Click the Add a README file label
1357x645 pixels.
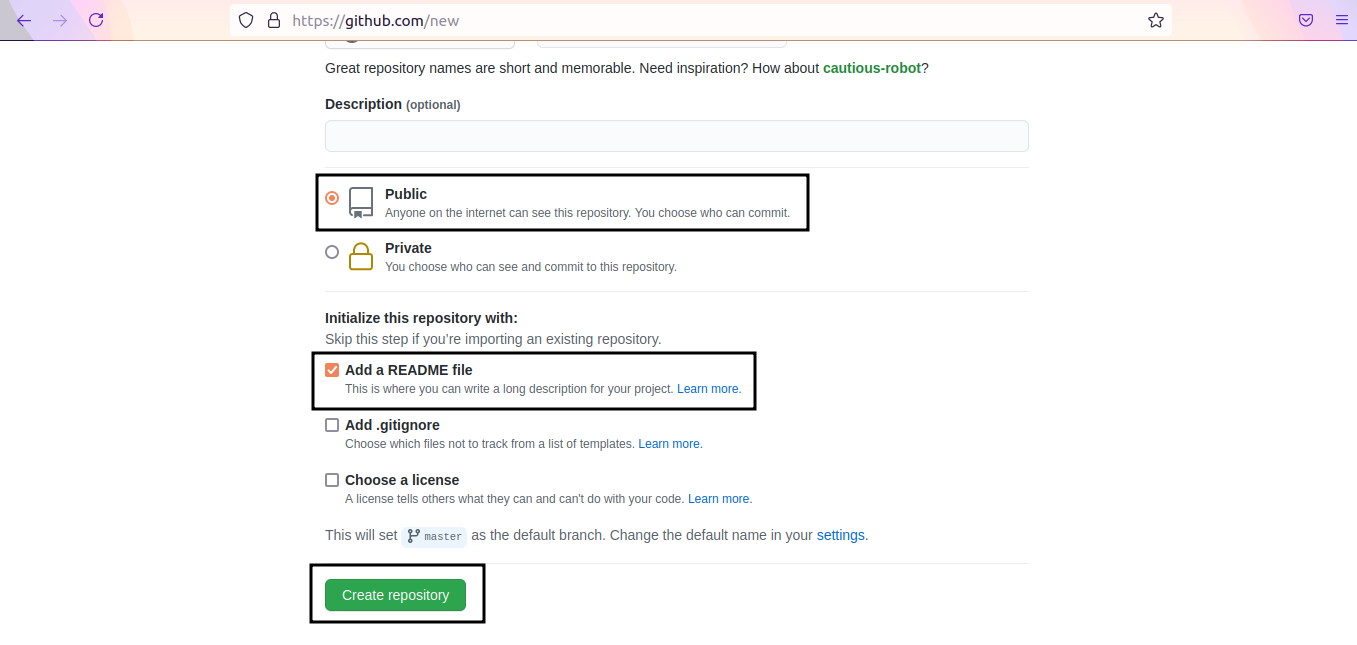click(x=409, y=370)
